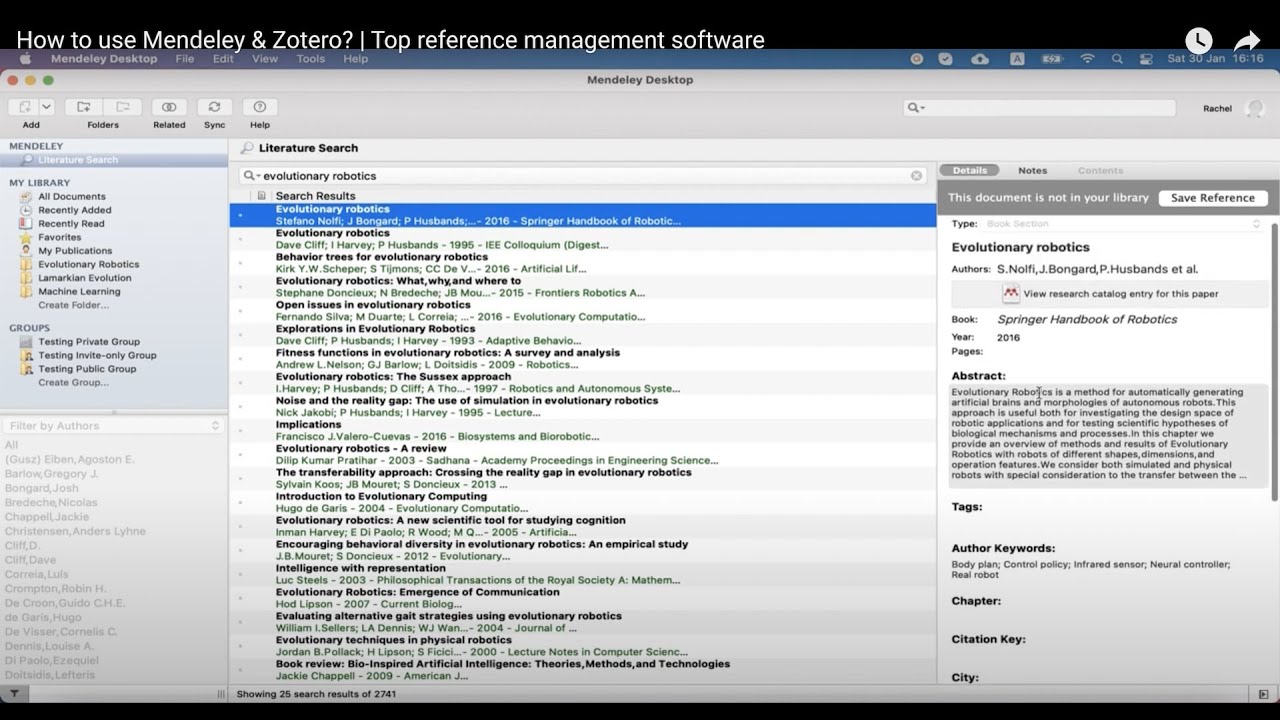Click the My Publications person icon
Viewport: 1280px width, 720px height.
tap(26, 251)
